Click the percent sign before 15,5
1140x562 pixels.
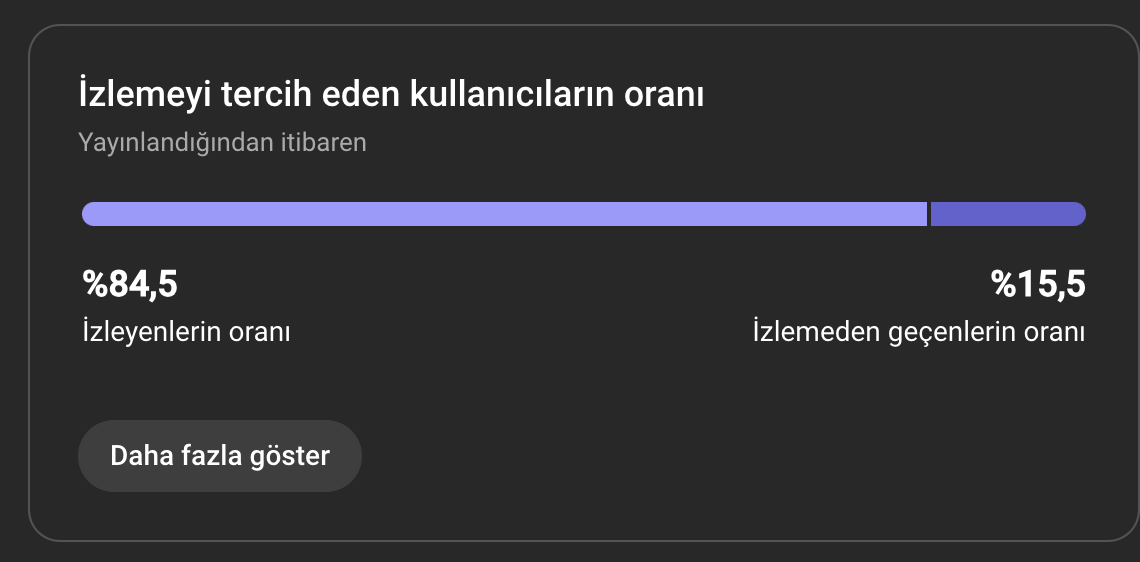(1004, 284)
